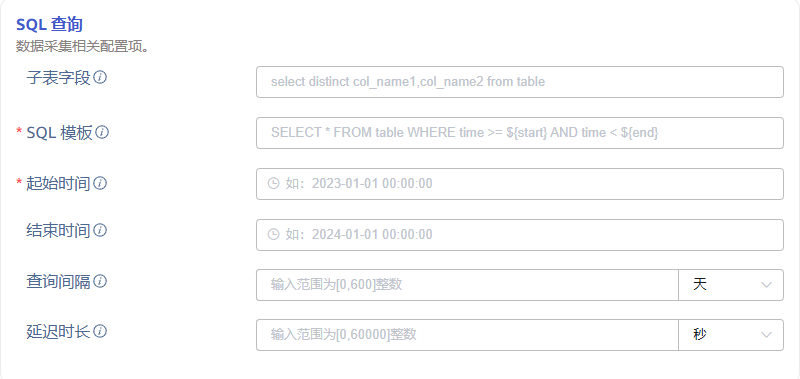The height and width of the screenshot is (379, 800).
Task: Click the 结束时间 info icon
Action: tap(101, 231)
